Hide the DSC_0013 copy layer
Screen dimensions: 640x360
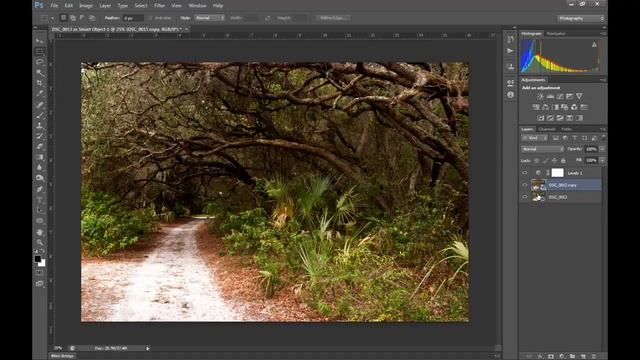(525, 185)
